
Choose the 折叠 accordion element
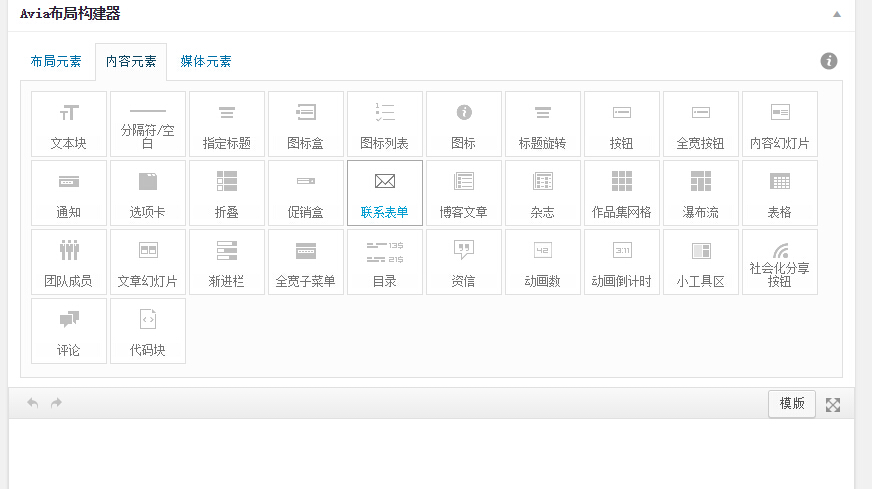[x=227, y=193]
